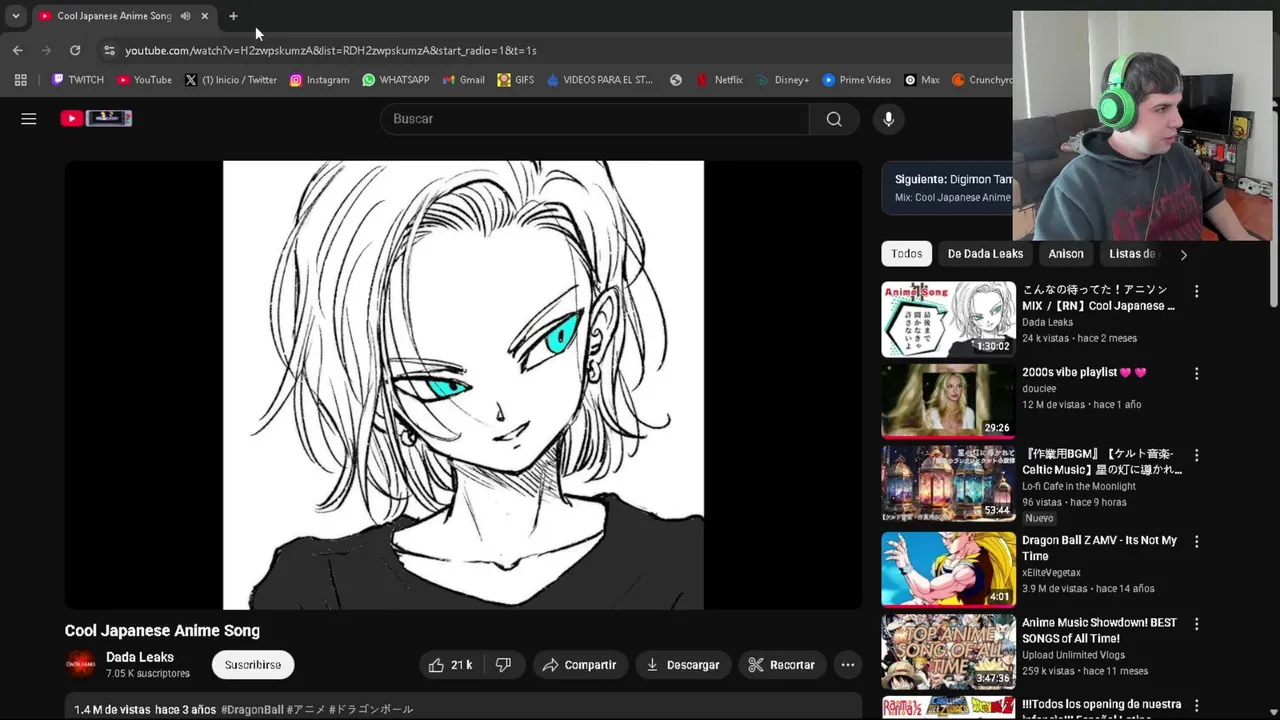Click the search magnifier button

(834, 119)
